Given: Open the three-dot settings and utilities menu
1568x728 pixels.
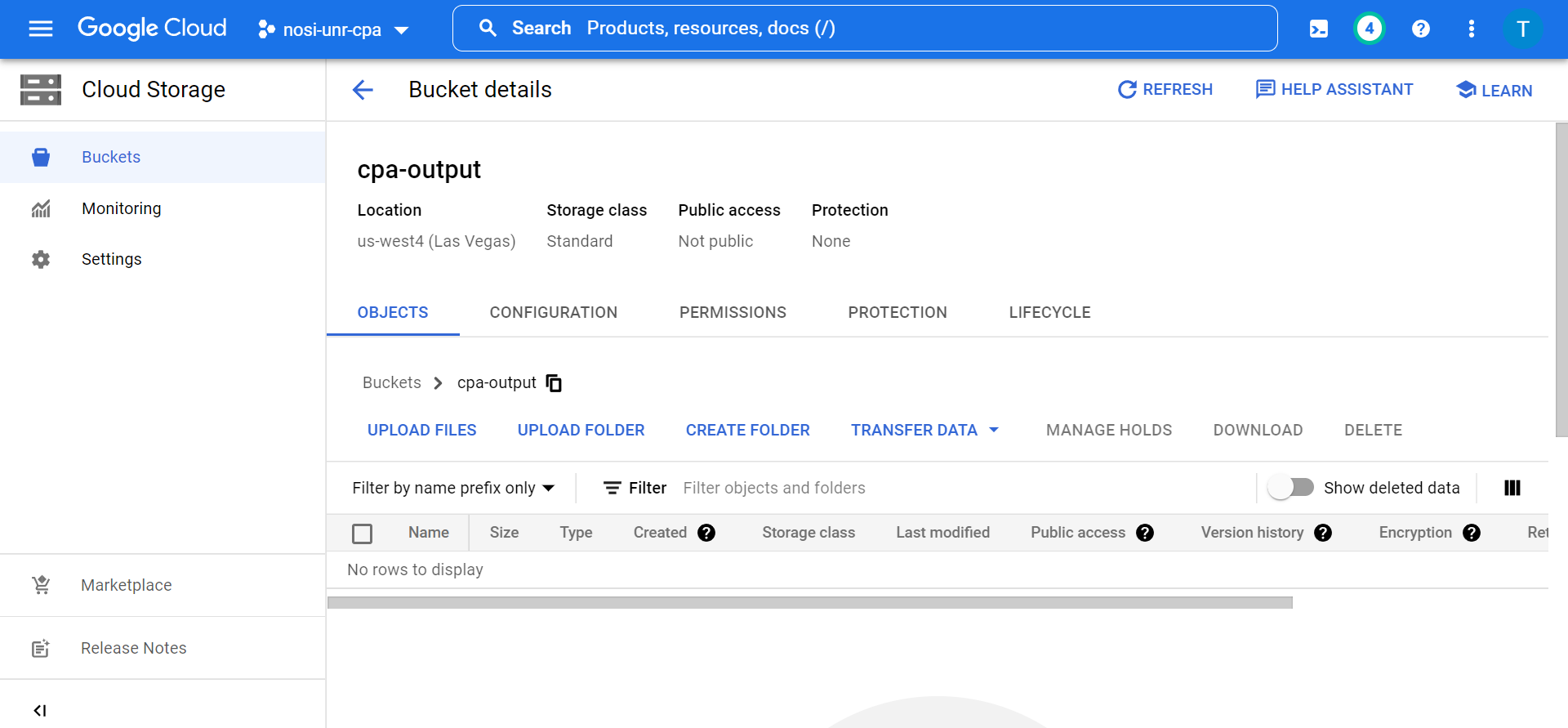Looking at the screenshot, I should [1472, 29].
